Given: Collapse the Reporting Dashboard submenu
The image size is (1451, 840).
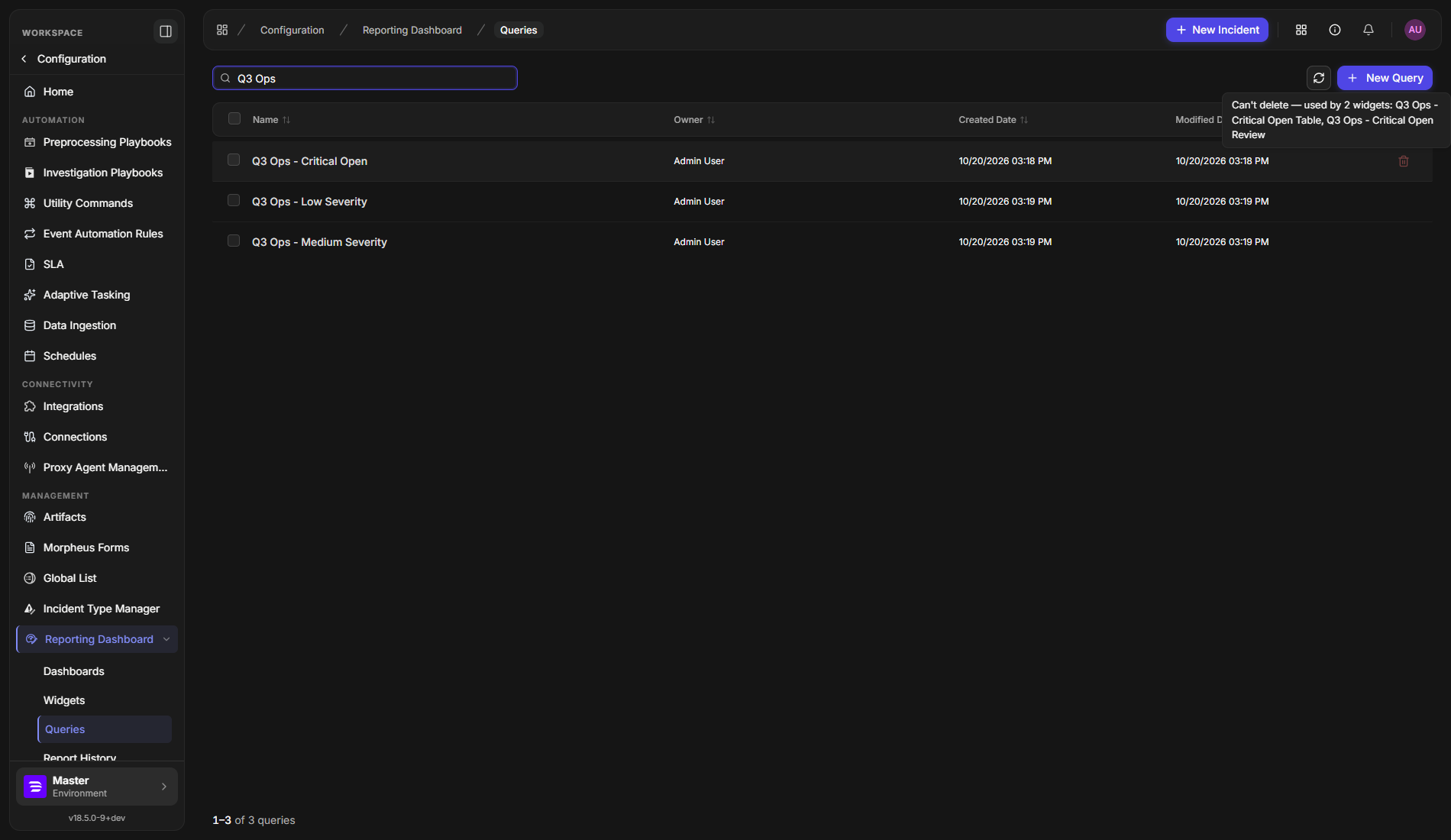Looking at the screenshot, I should pos(166,639).
